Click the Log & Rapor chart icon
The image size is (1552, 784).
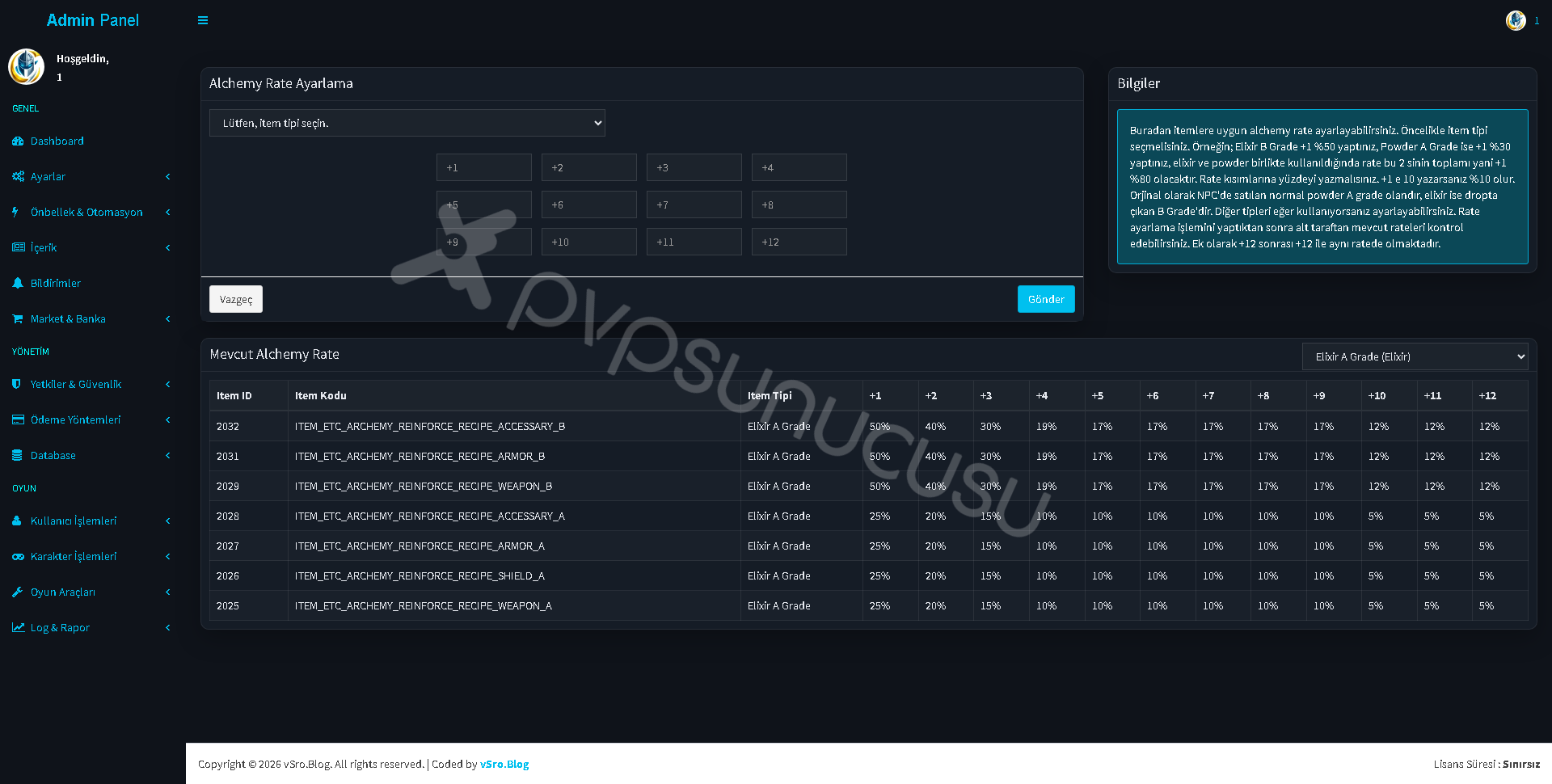18,627
